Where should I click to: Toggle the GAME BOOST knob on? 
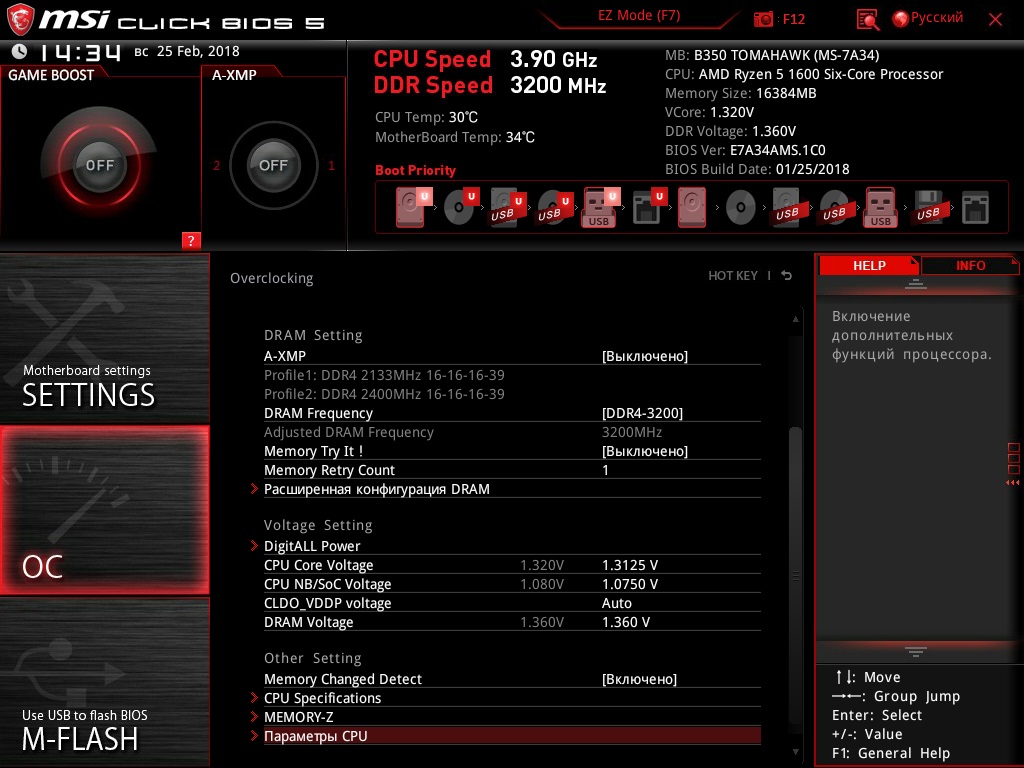[99, 165]
